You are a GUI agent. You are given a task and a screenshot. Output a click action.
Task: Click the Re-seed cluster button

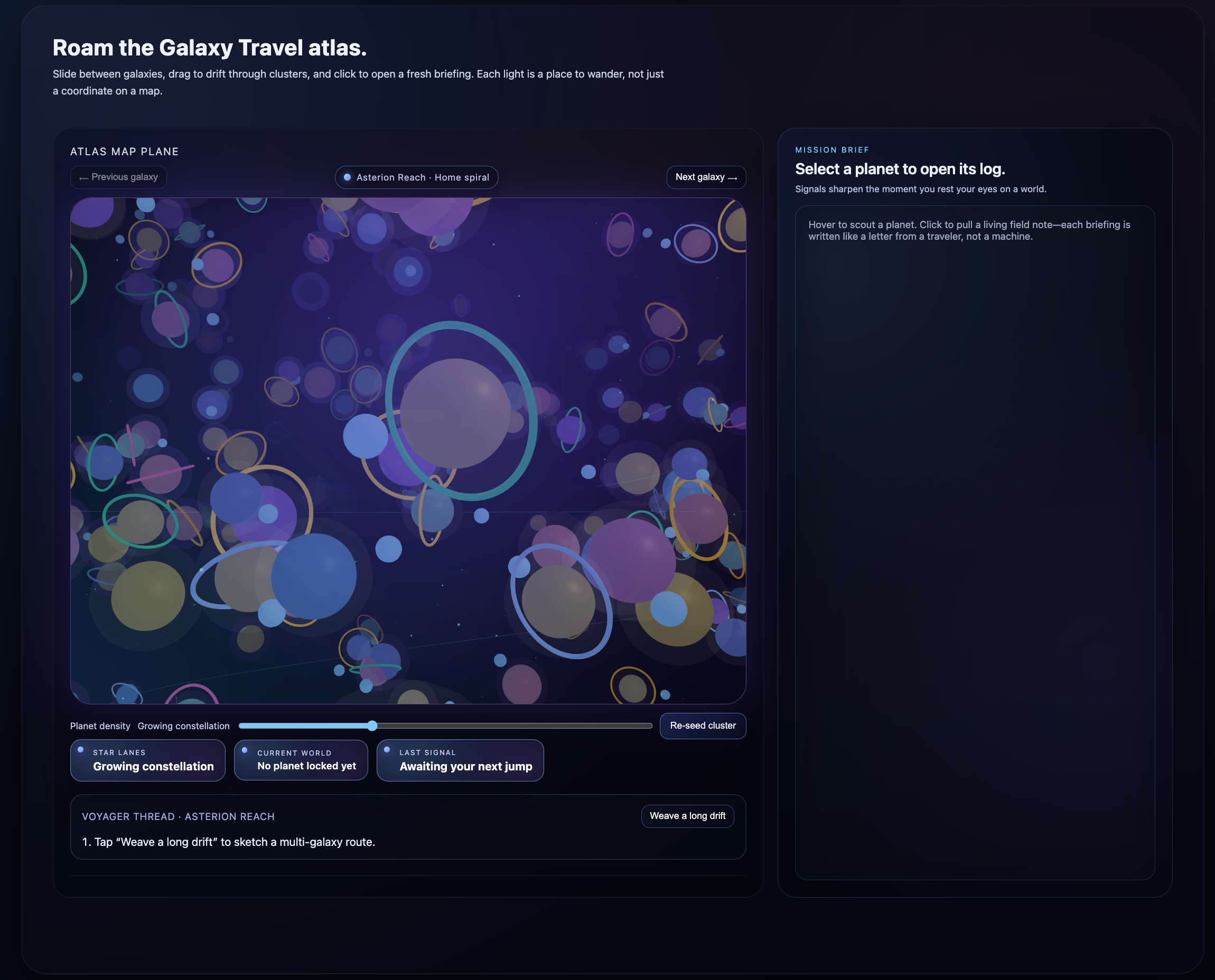click(702, 725)
